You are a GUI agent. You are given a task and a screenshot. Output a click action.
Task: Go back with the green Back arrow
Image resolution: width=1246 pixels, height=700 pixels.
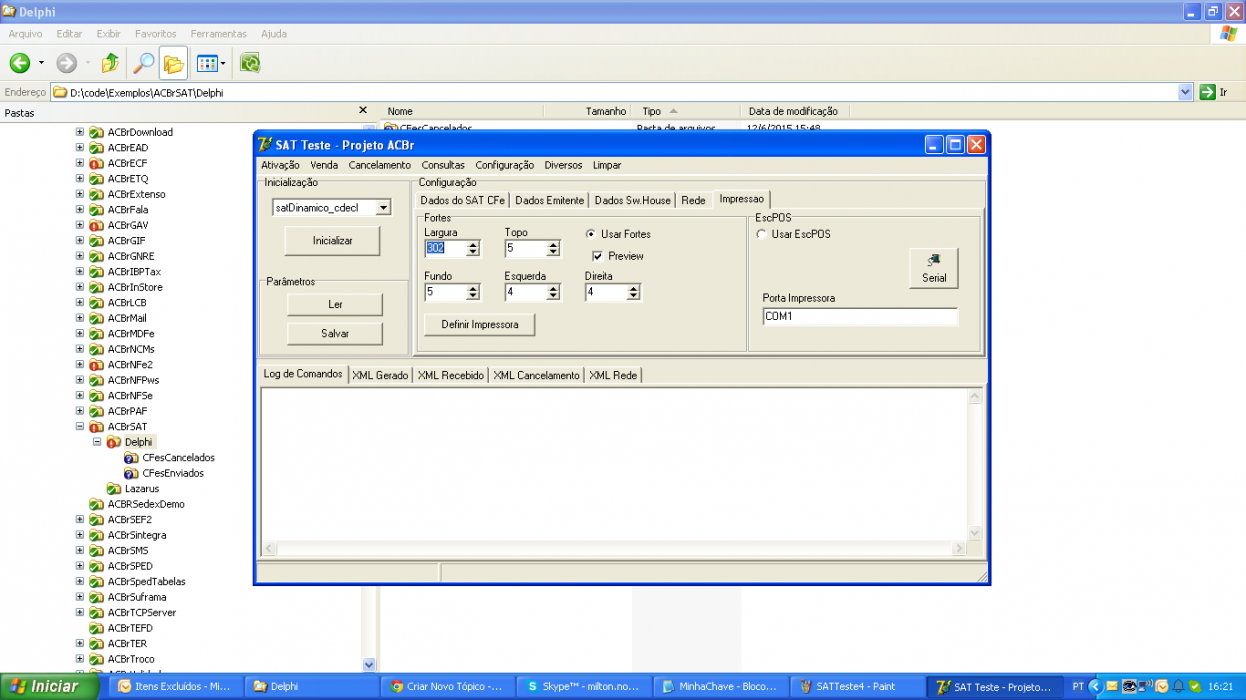pyautogui.click(x=19, y=63)
